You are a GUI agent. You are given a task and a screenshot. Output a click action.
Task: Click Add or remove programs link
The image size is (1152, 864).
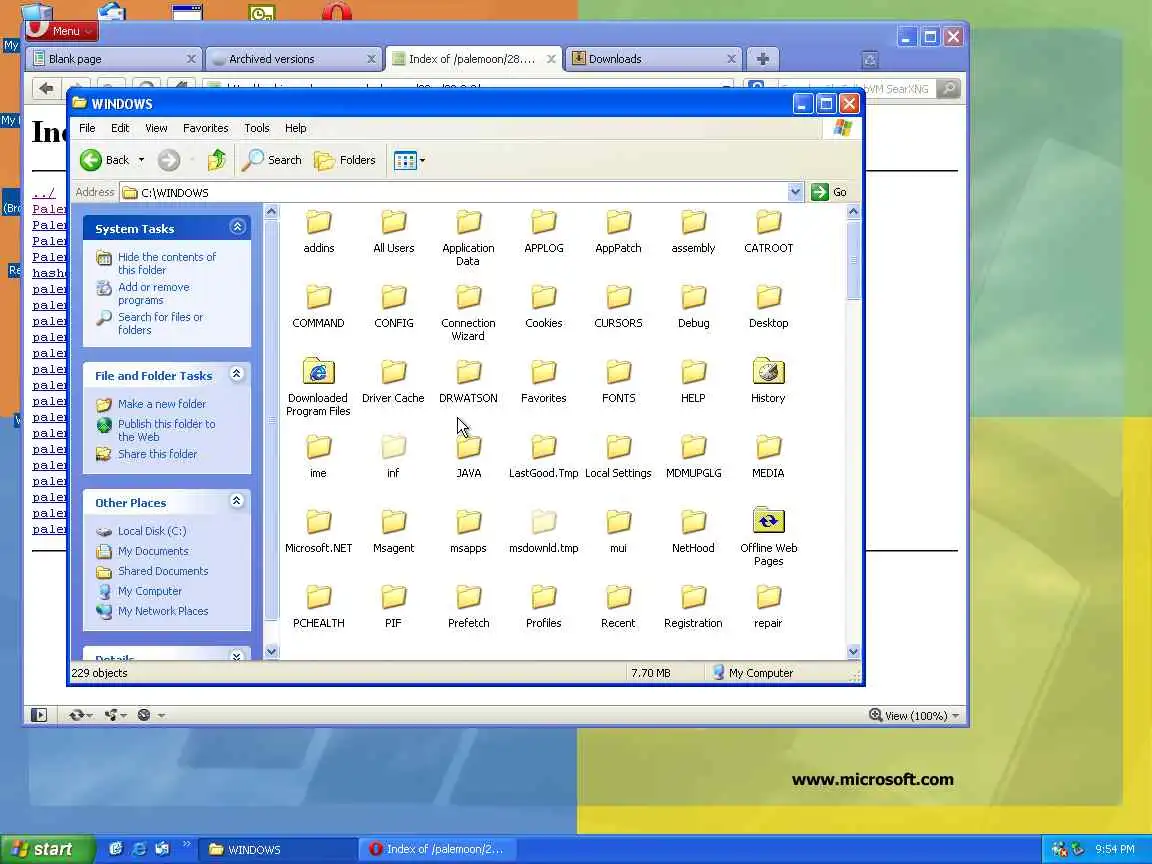[x=154, y=293]
